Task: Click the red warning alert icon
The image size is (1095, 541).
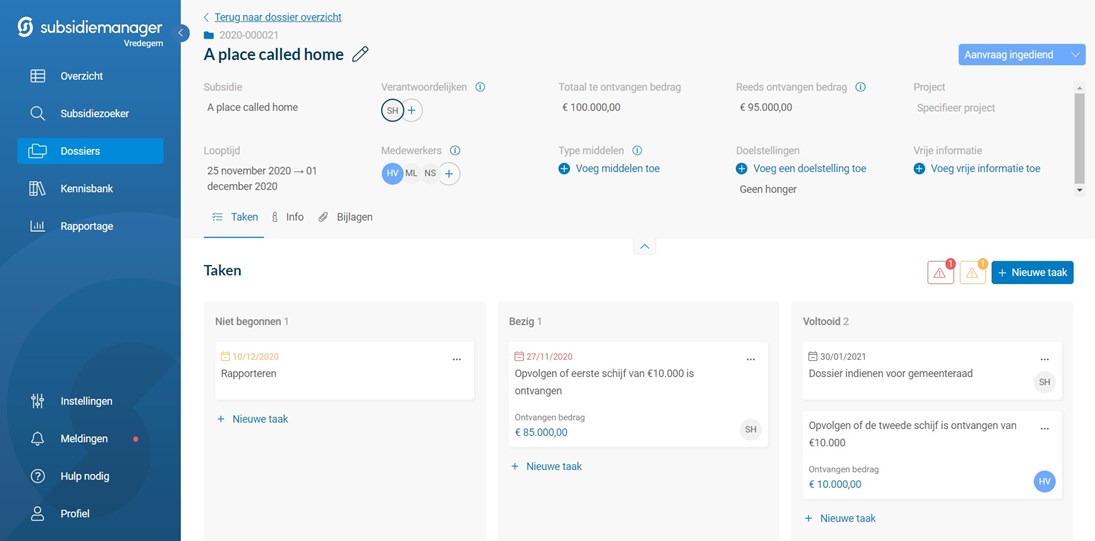Action: (x=940, y=272)
